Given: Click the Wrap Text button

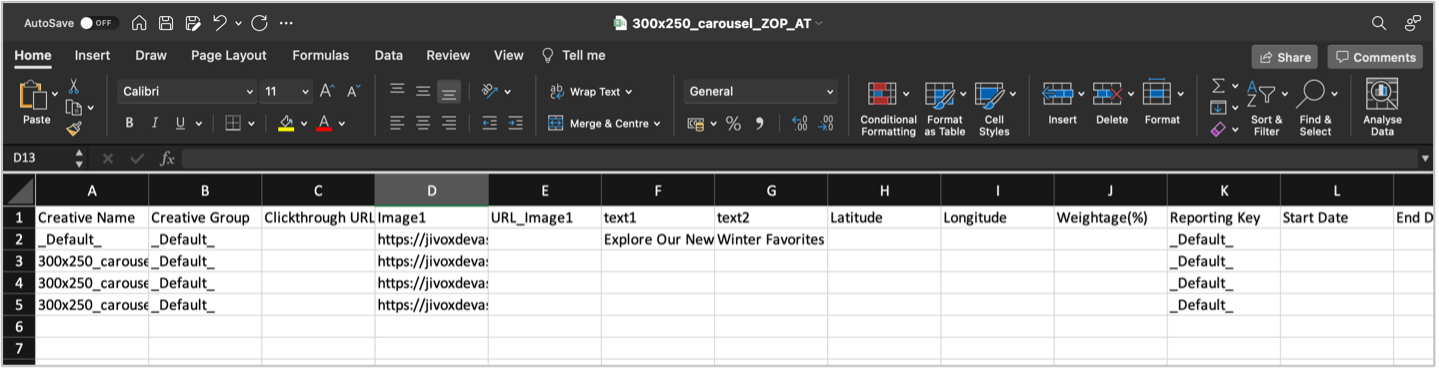Looking at the screenshot, I should pyautogui.click(x=591, y=92).
